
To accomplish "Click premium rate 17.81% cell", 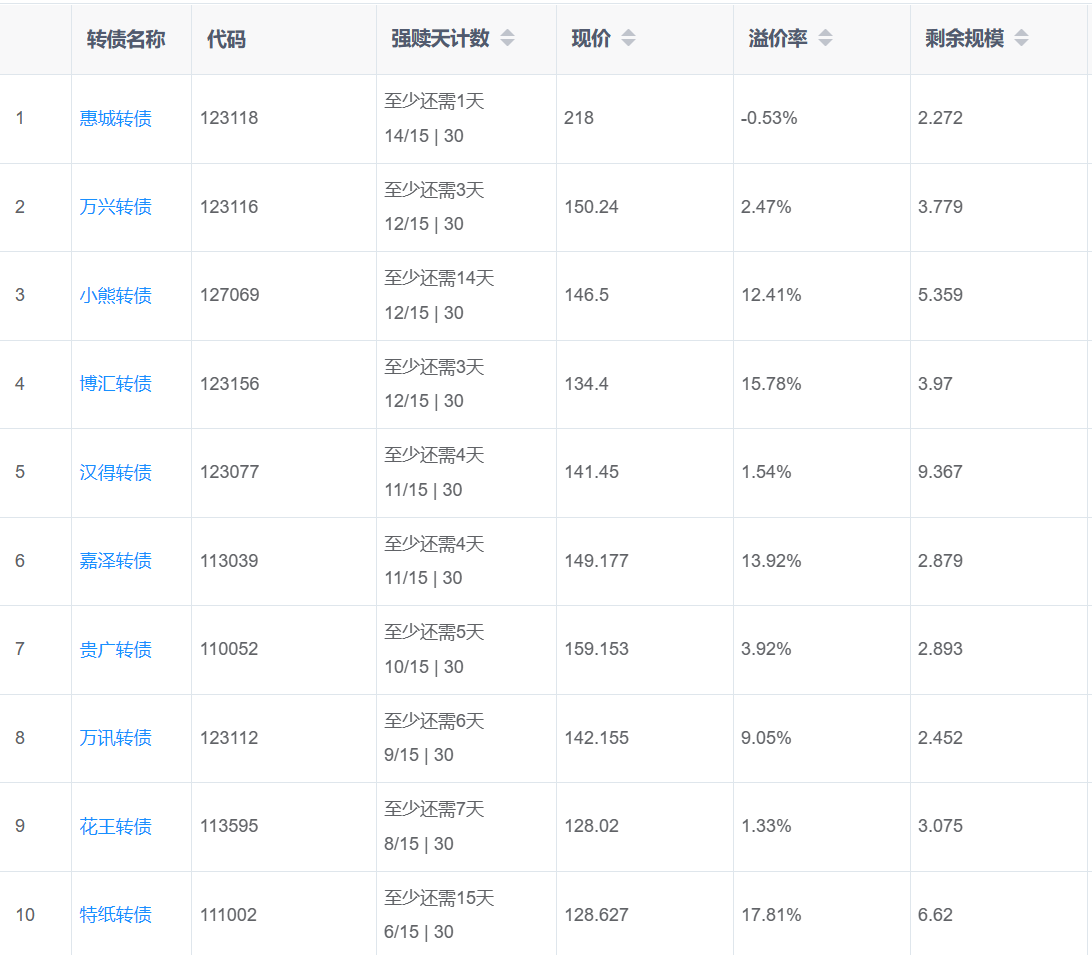I will tap(771, 915).
